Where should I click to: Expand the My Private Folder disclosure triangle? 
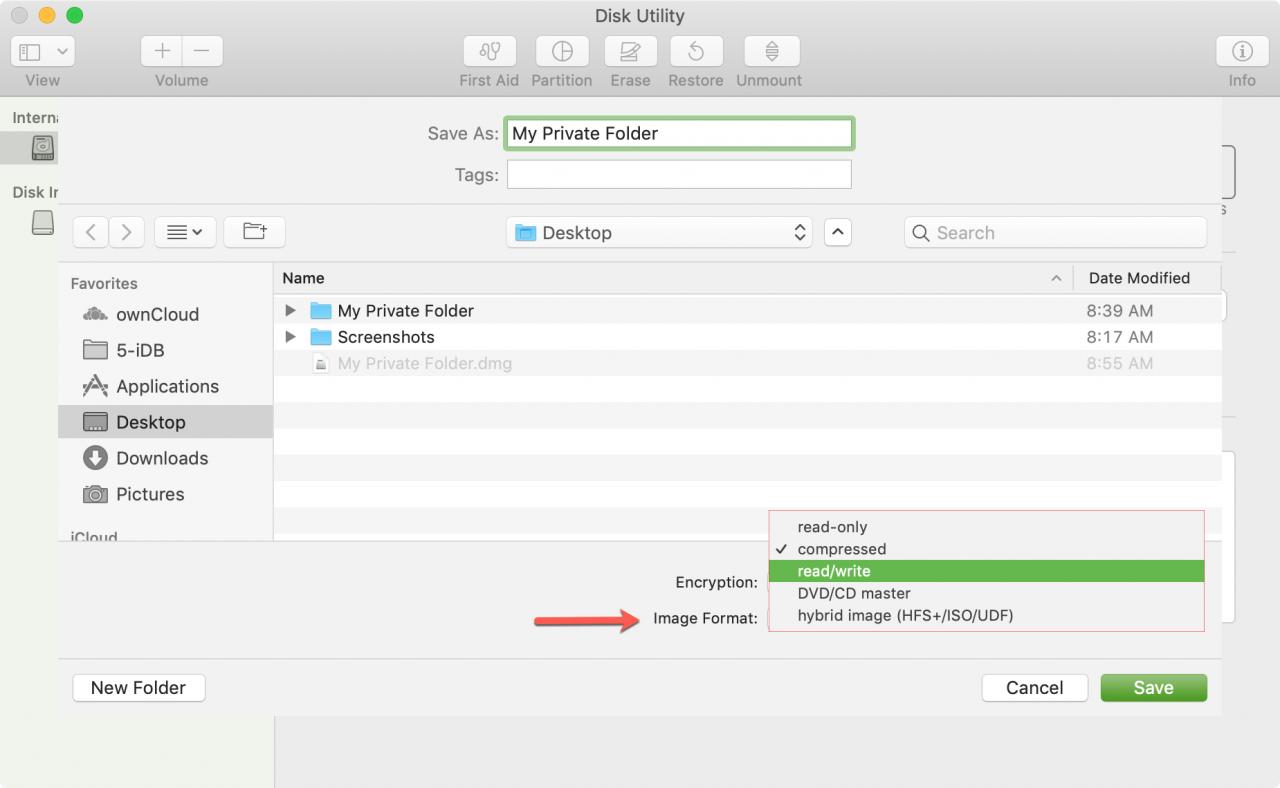pyautogui.click(x=291, y=310)
